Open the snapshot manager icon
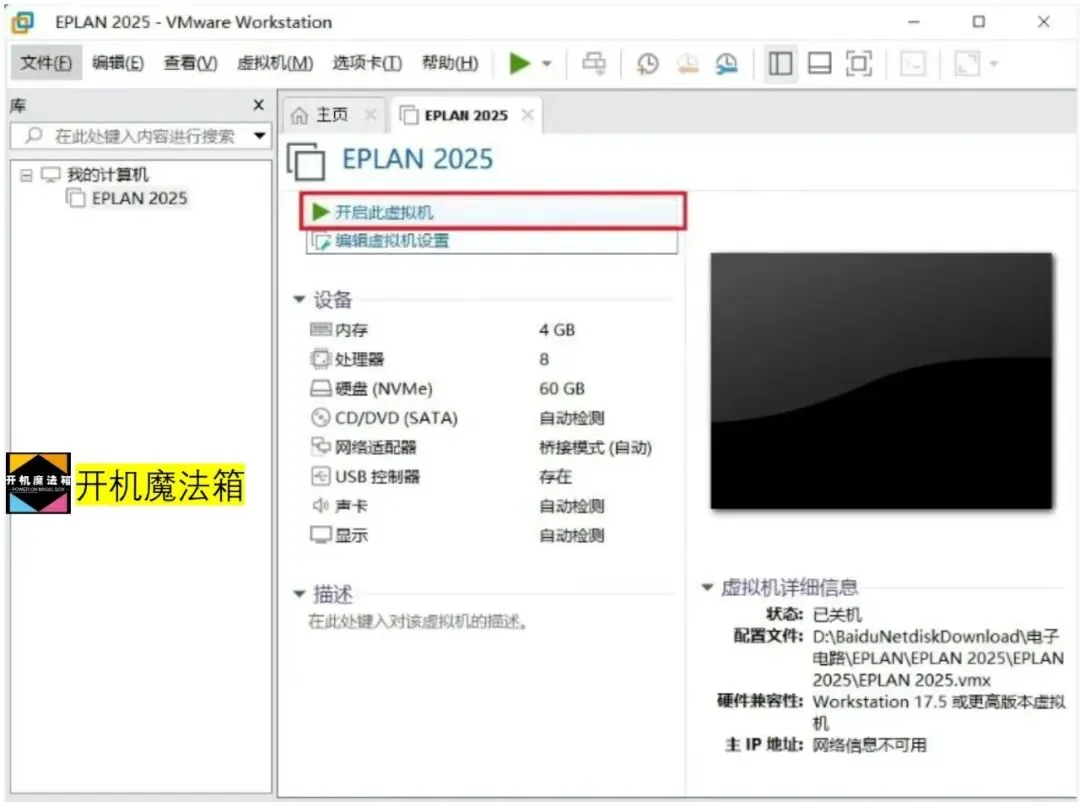Screen dimensions: 1080x802 [x=726, y=63]
